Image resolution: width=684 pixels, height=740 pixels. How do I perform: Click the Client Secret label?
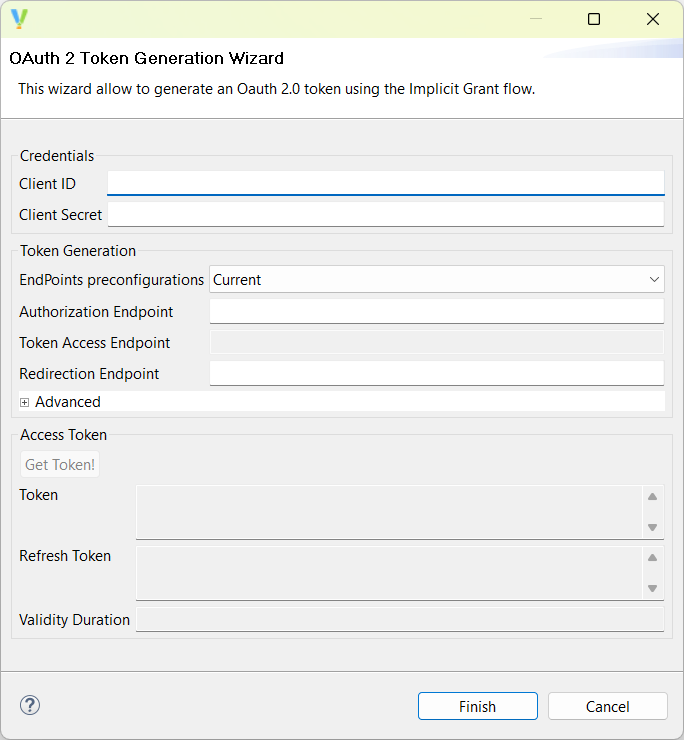(60, 215)
